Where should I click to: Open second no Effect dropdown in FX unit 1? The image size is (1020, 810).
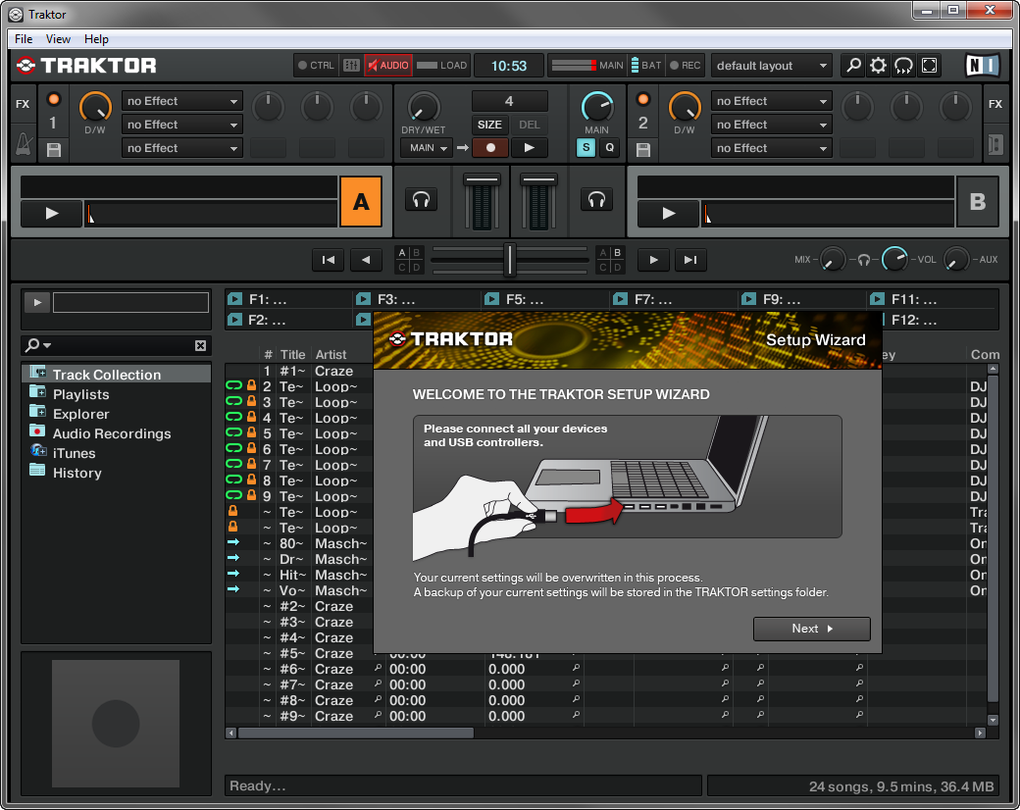click(x=182, y=124)
